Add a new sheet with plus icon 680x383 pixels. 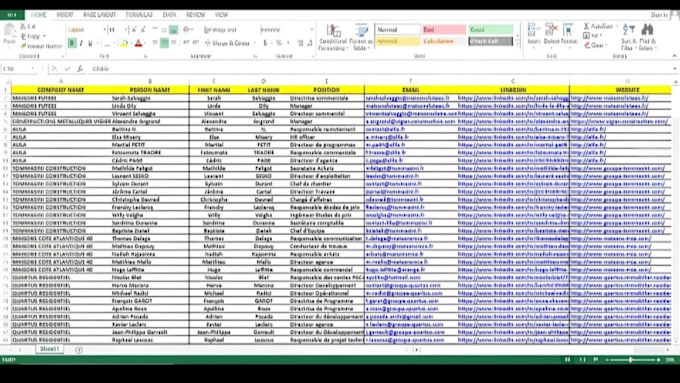coord(79,350)
